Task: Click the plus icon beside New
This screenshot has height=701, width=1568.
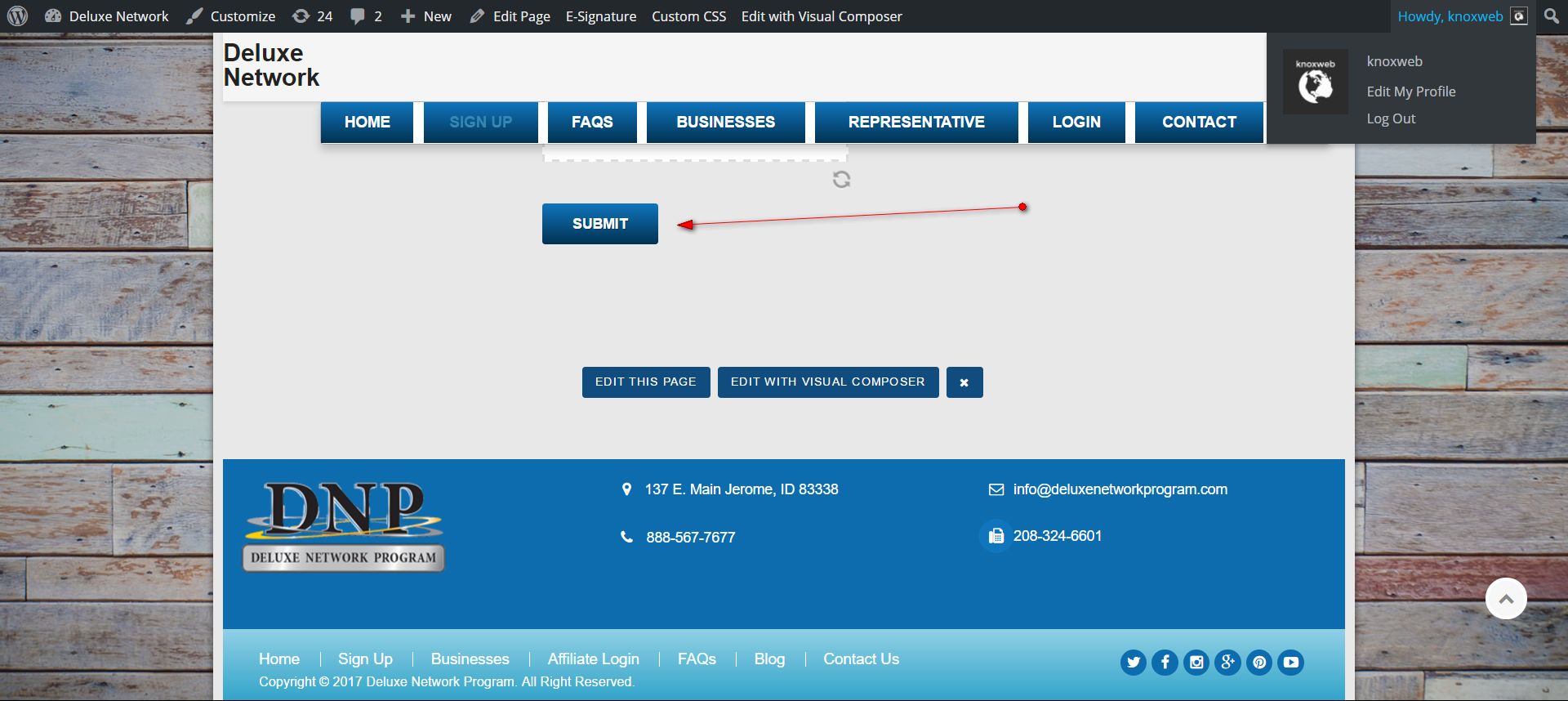Action: point(408,16)
